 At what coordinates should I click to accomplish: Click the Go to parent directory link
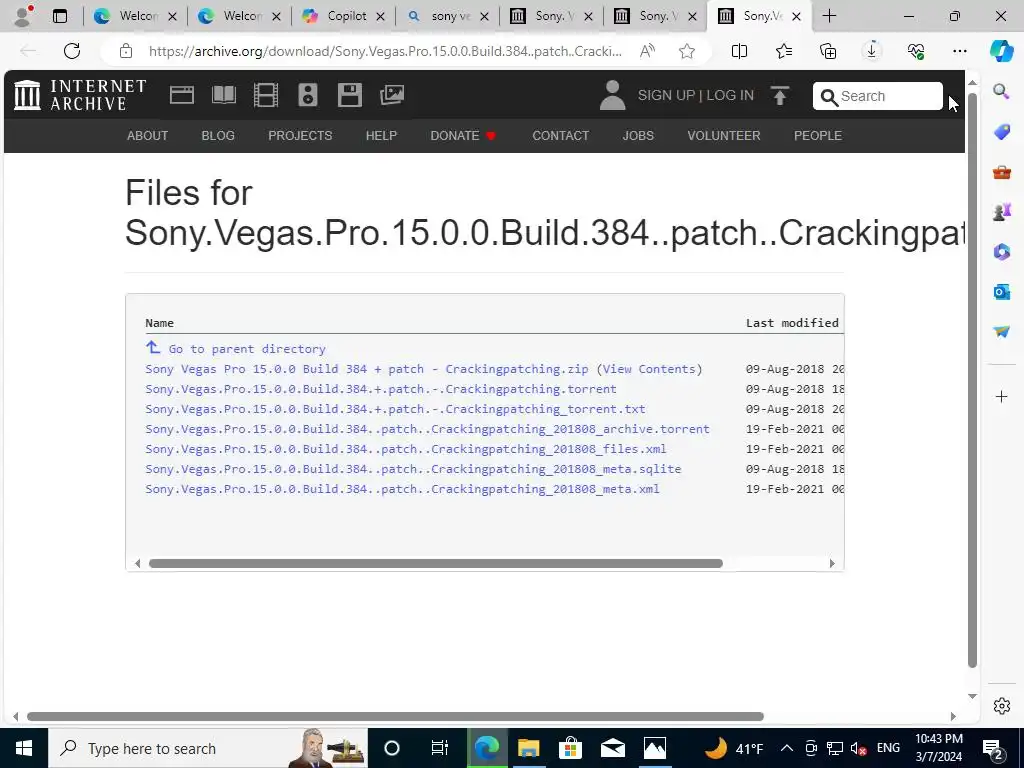point(235,349)
